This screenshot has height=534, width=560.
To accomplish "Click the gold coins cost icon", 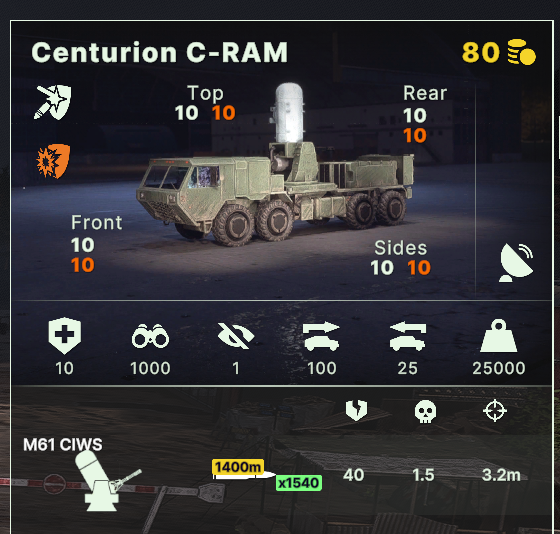I will click(x=521, y=52).
